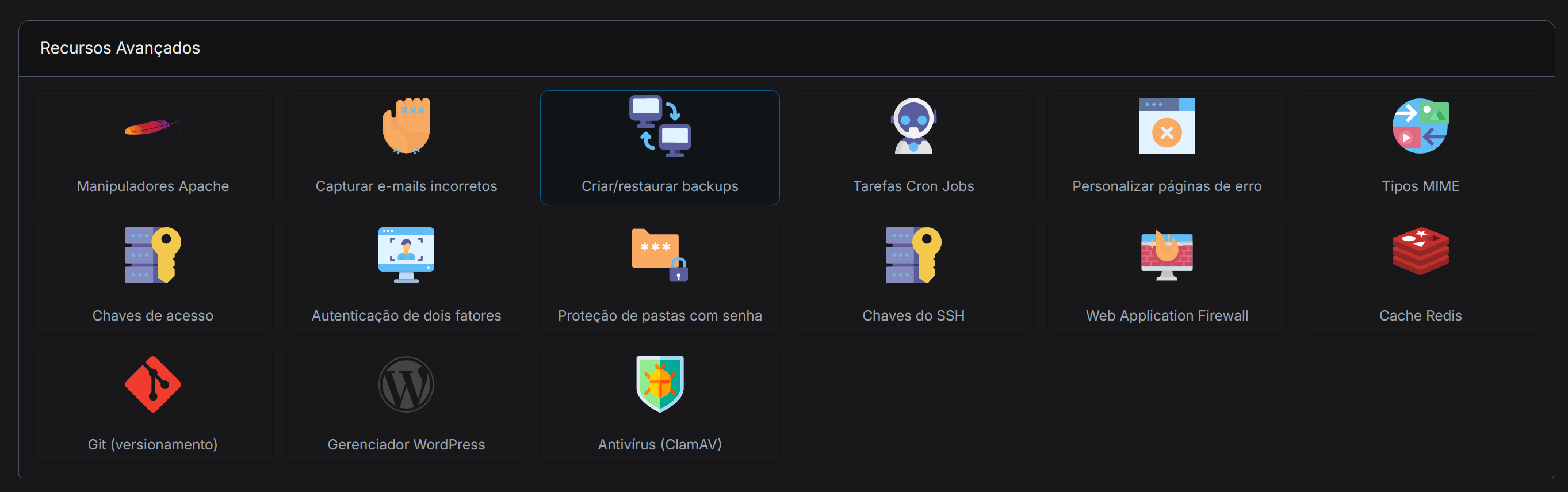Open the Web Application Firewall icon
Screen dimensions: 1568x492
click(x=1167, y=255)
